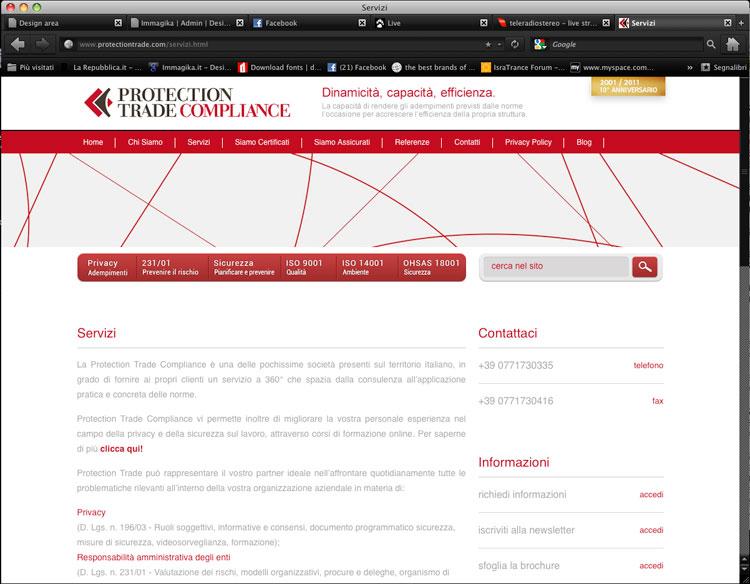Open the Privacy Policy menu item
The height and width of the screenshot is (584, 750).
click(x=528, y=142)
